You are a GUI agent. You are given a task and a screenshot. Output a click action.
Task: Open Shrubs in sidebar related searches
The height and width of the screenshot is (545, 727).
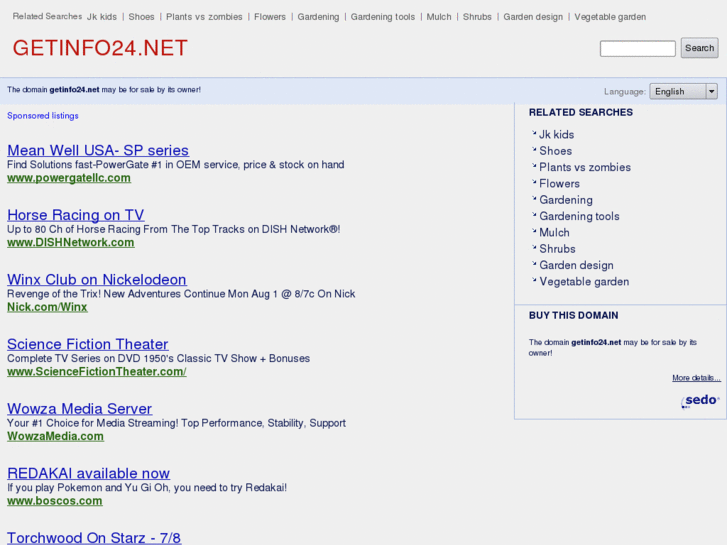(557, 249)
